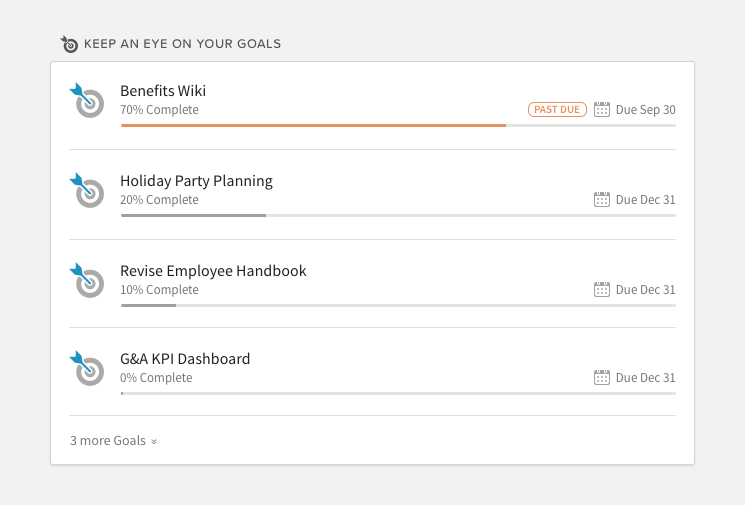Click the Holiday Party Planning target icon
The width and height of the screenshot is (745, 505).
(x=87, y=191)
